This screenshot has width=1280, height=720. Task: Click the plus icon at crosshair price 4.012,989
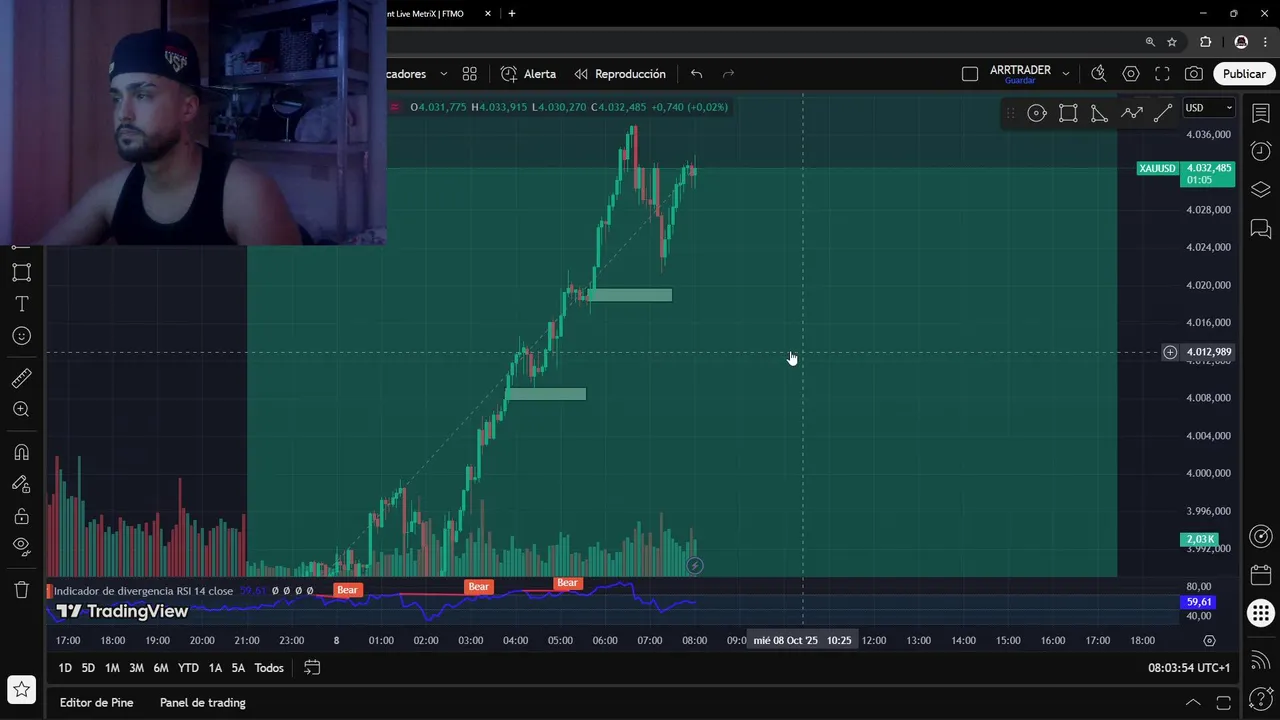(1170, 352)
